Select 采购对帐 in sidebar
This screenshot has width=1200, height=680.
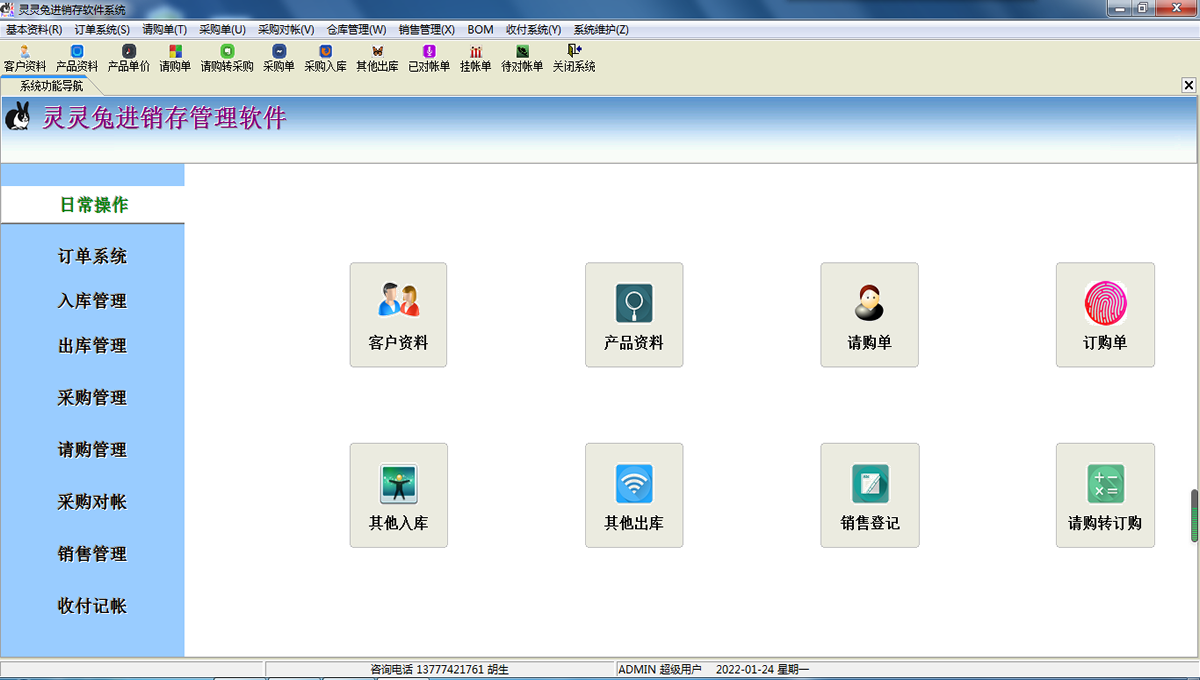(x=93, y=502)
